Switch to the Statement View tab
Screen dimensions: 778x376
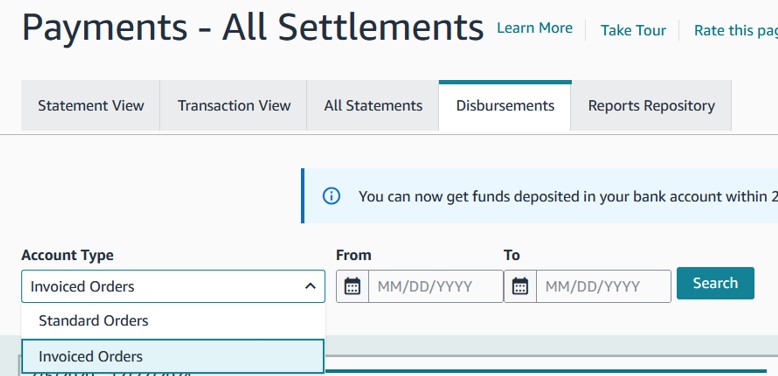91,106
